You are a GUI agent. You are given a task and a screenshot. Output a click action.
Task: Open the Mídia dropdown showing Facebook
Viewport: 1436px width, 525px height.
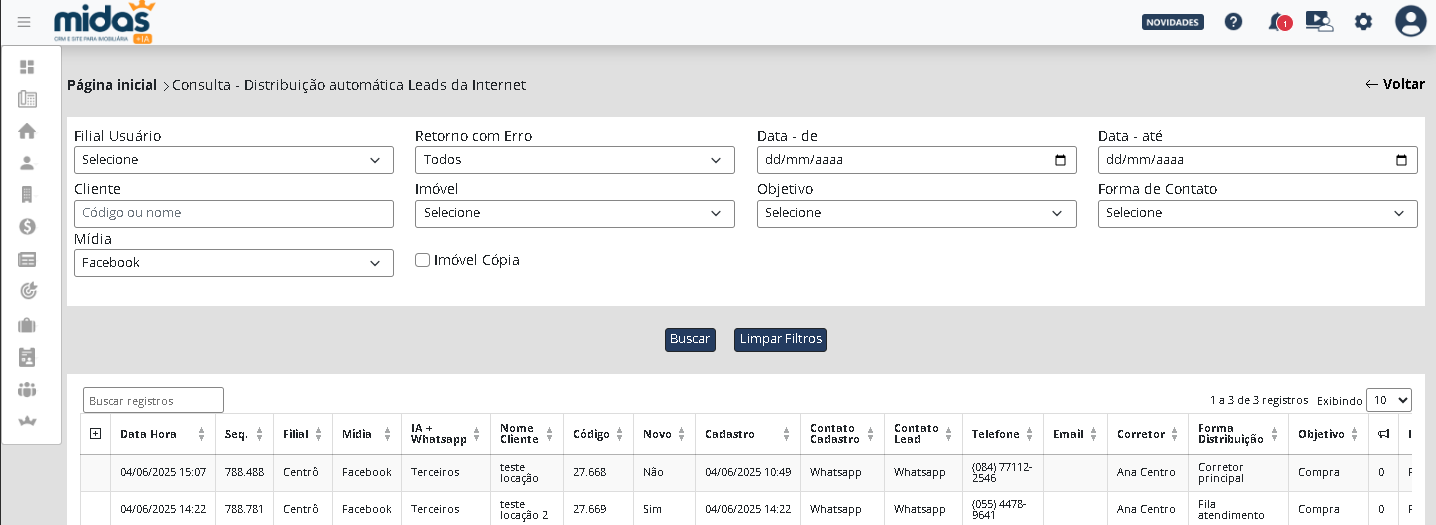[x=233, y=263]
